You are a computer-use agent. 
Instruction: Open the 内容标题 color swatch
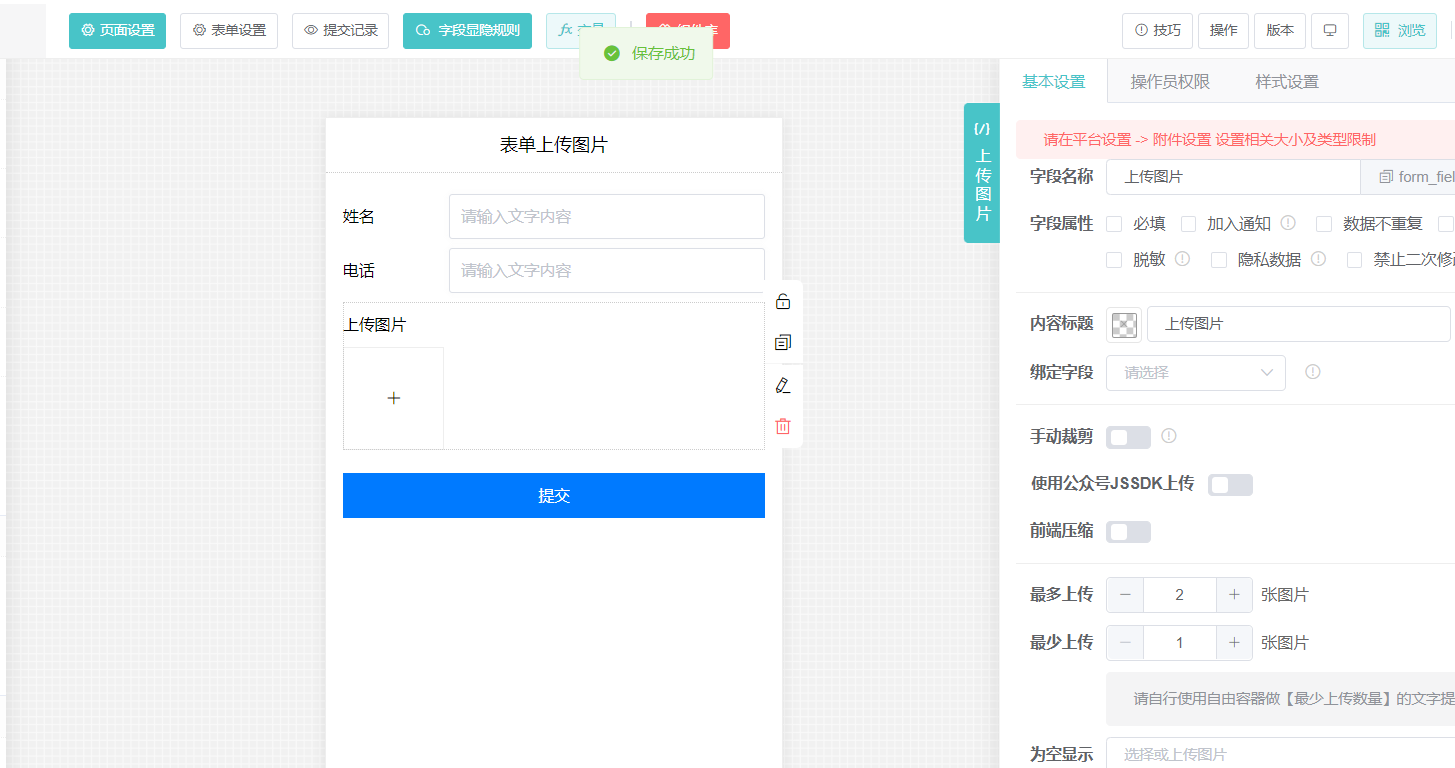click(x=1124, y=324)
